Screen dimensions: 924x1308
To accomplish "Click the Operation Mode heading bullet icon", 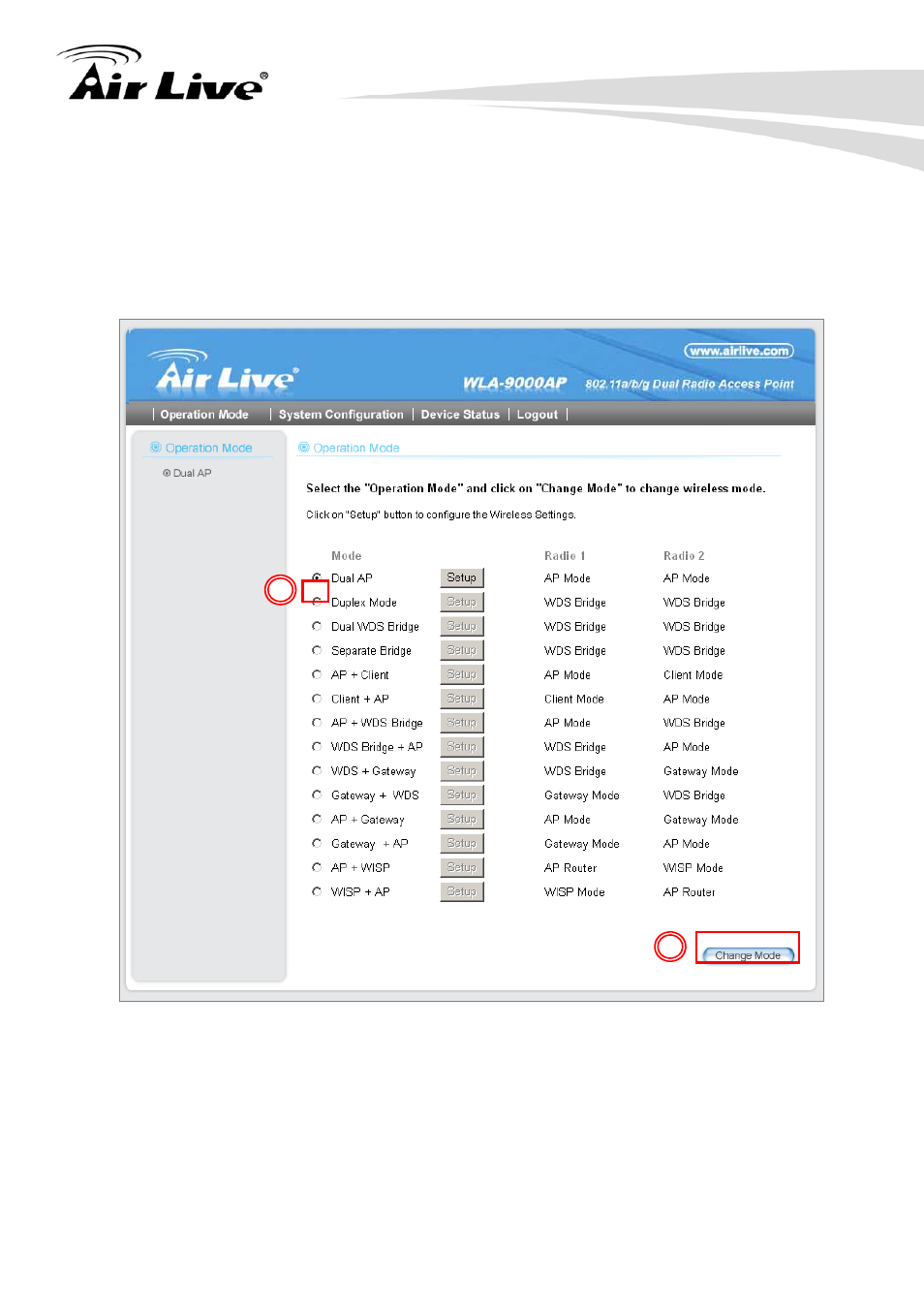I will 304,448.
